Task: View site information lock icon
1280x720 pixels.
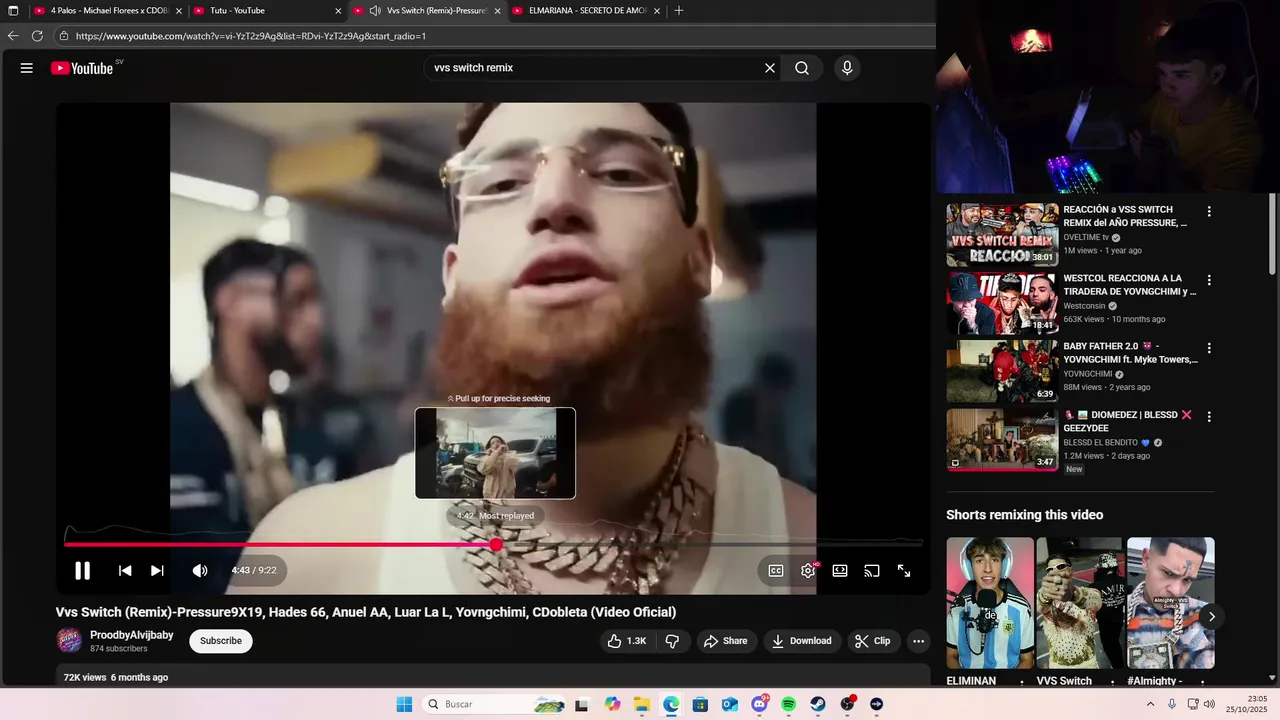Action: (64, 36)
